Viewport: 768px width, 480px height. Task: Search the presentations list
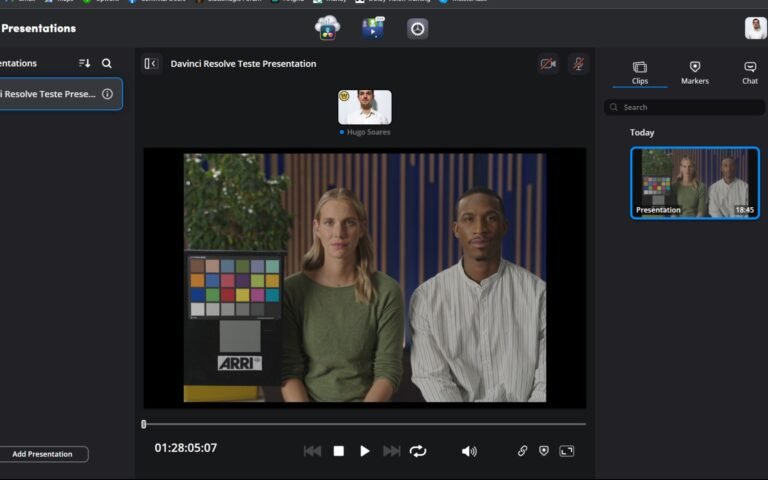point(106,63)
